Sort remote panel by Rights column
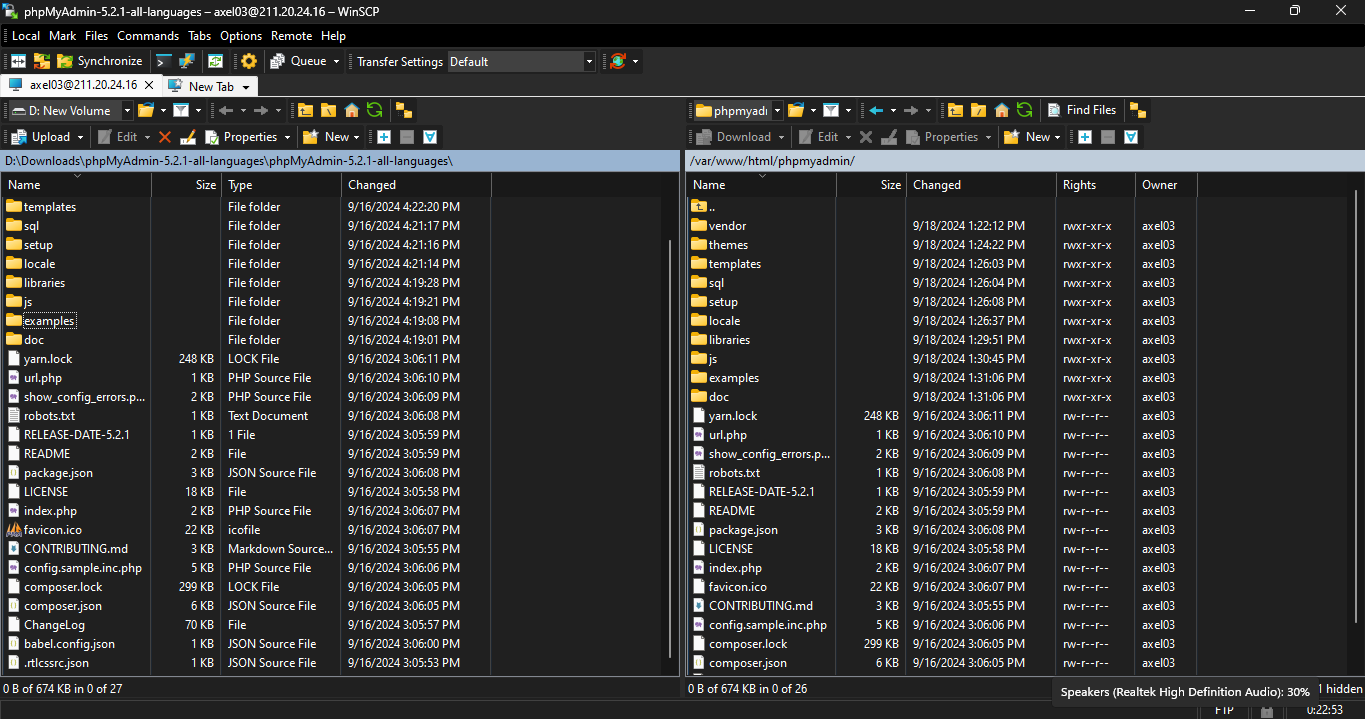 click(x=1096, y=185)
